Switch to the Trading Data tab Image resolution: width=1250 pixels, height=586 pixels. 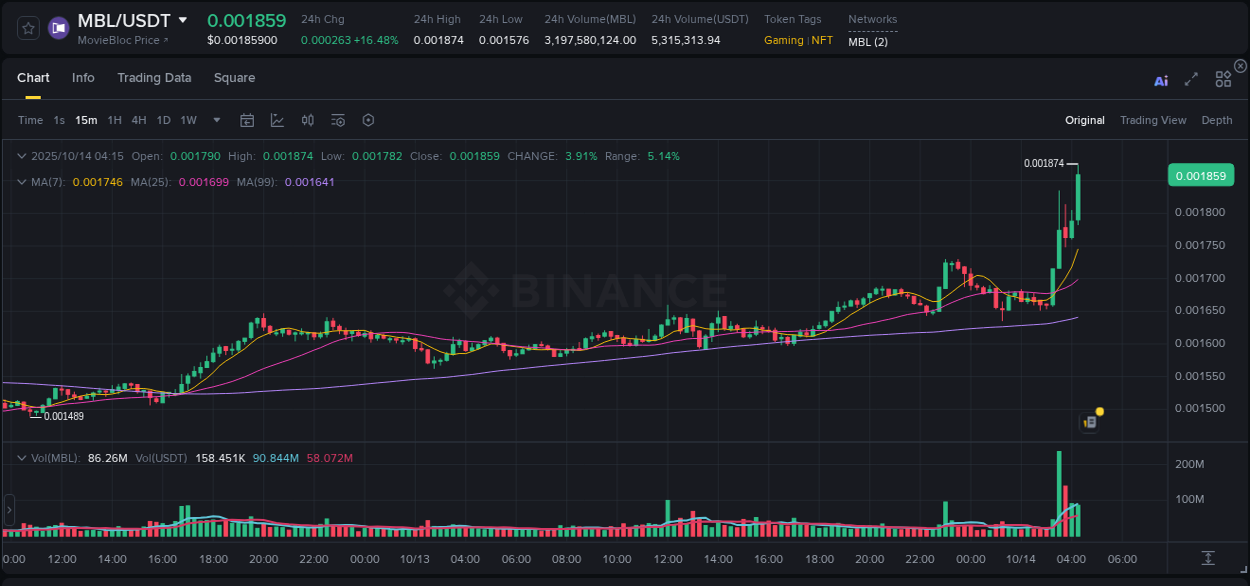click(154, 78)
